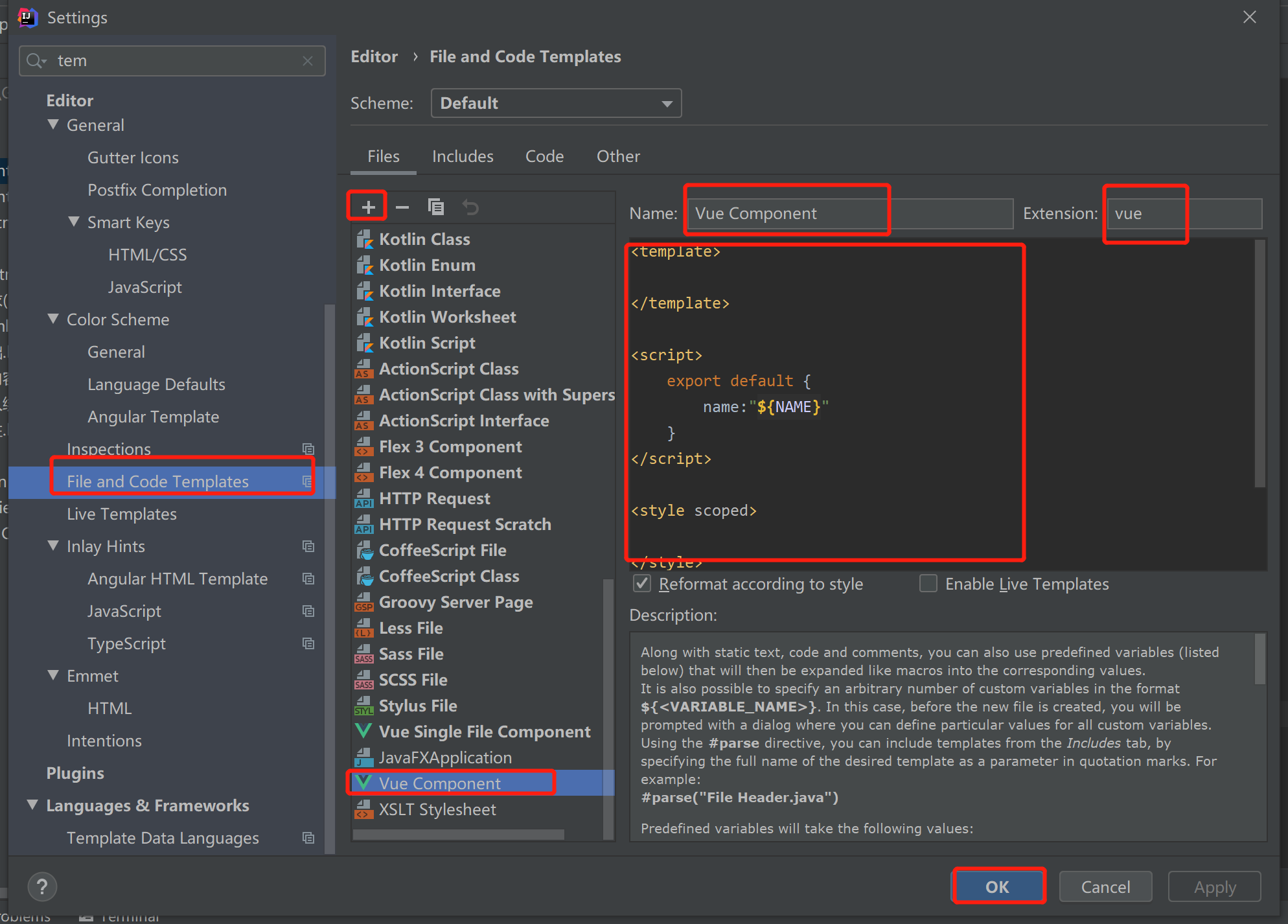The width and height of the screenshot is (1288, 924).
Task: Click the add template plus icon
Action: (368, 207)
